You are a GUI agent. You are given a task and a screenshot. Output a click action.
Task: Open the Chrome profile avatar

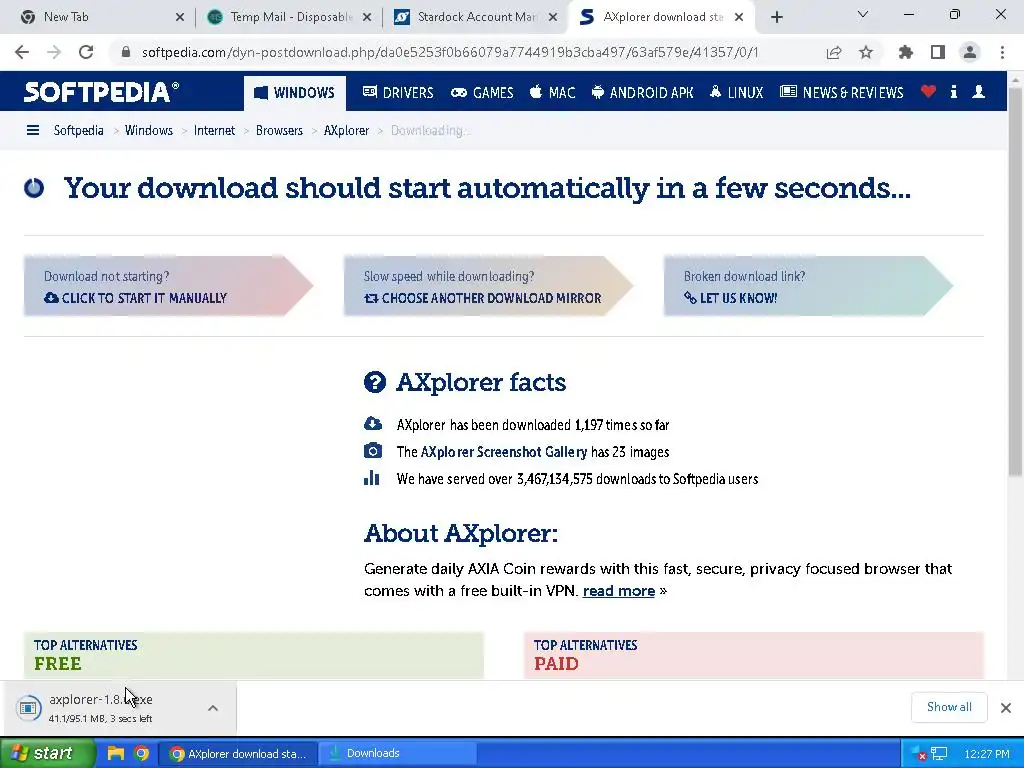tap(970, 52)
